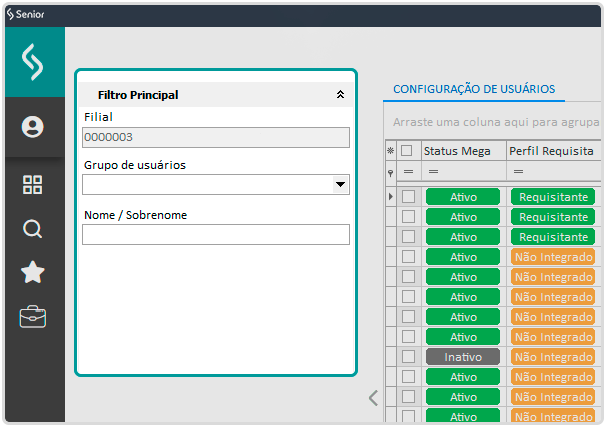The image size is (608, 430).
Task: Check the second Requisitante row checkbox
Action: point(408,217)
